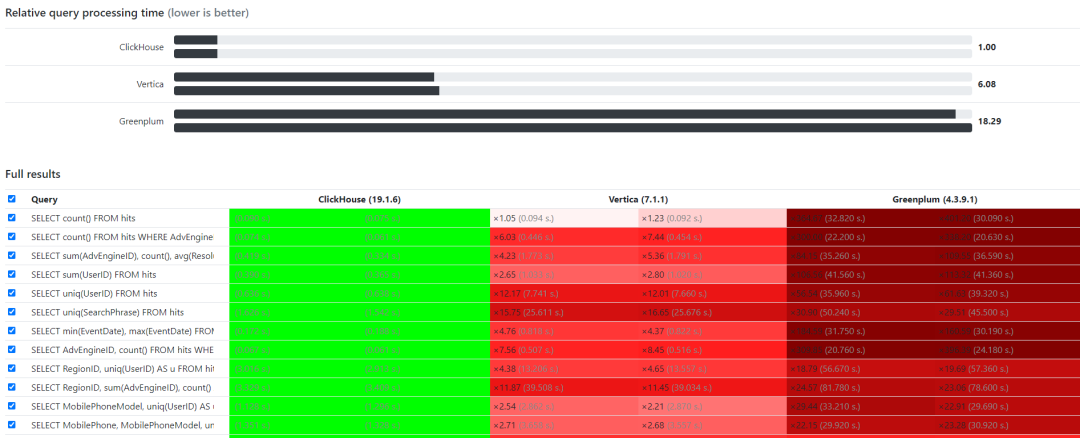The width and height of the screenshot is (1080, 438).
Task: Click Vertica cell '×6.03 (0.446 s.)'
Action: pyautogui.click(x=564, y=237)
